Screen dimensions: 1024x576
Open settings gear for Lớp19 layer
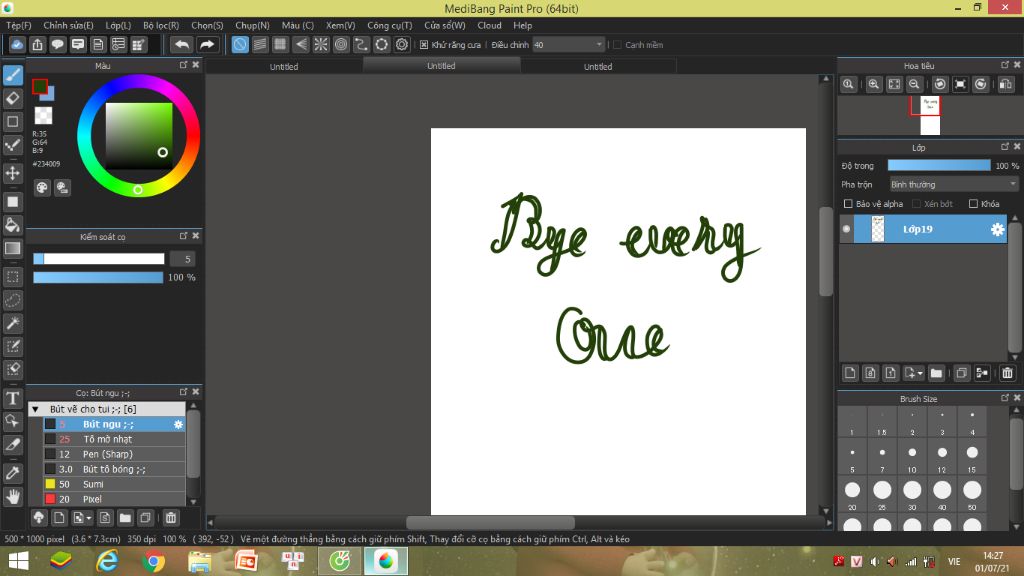click(x=997, y=229)
